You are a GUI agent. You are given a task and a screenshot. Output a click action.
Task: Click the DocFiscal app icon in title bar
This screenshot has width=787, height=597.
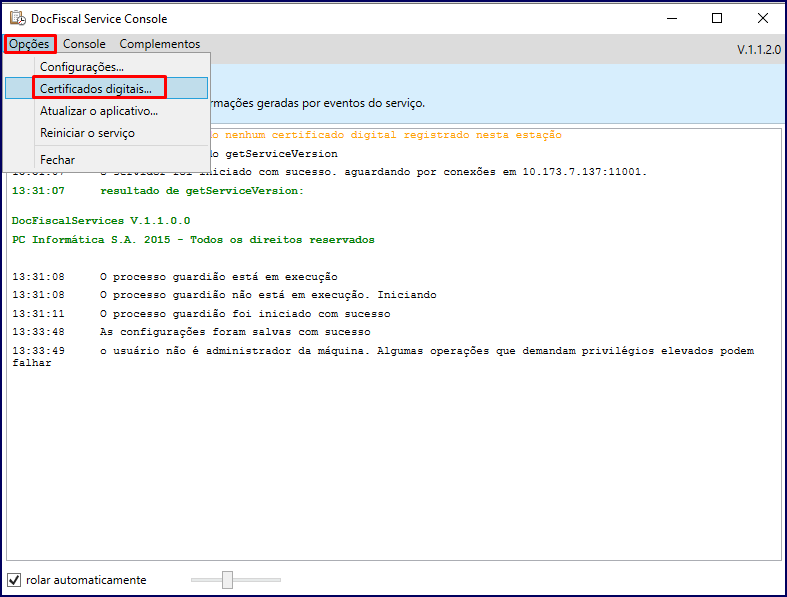click(x=18, y=18)
